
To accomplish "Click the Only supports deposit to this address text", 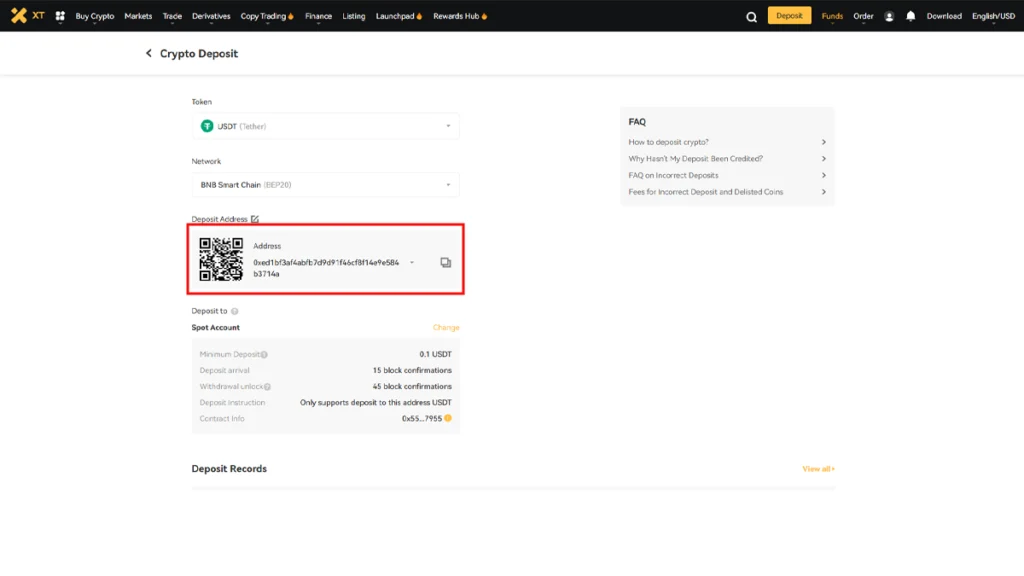I will coord(376,403).
